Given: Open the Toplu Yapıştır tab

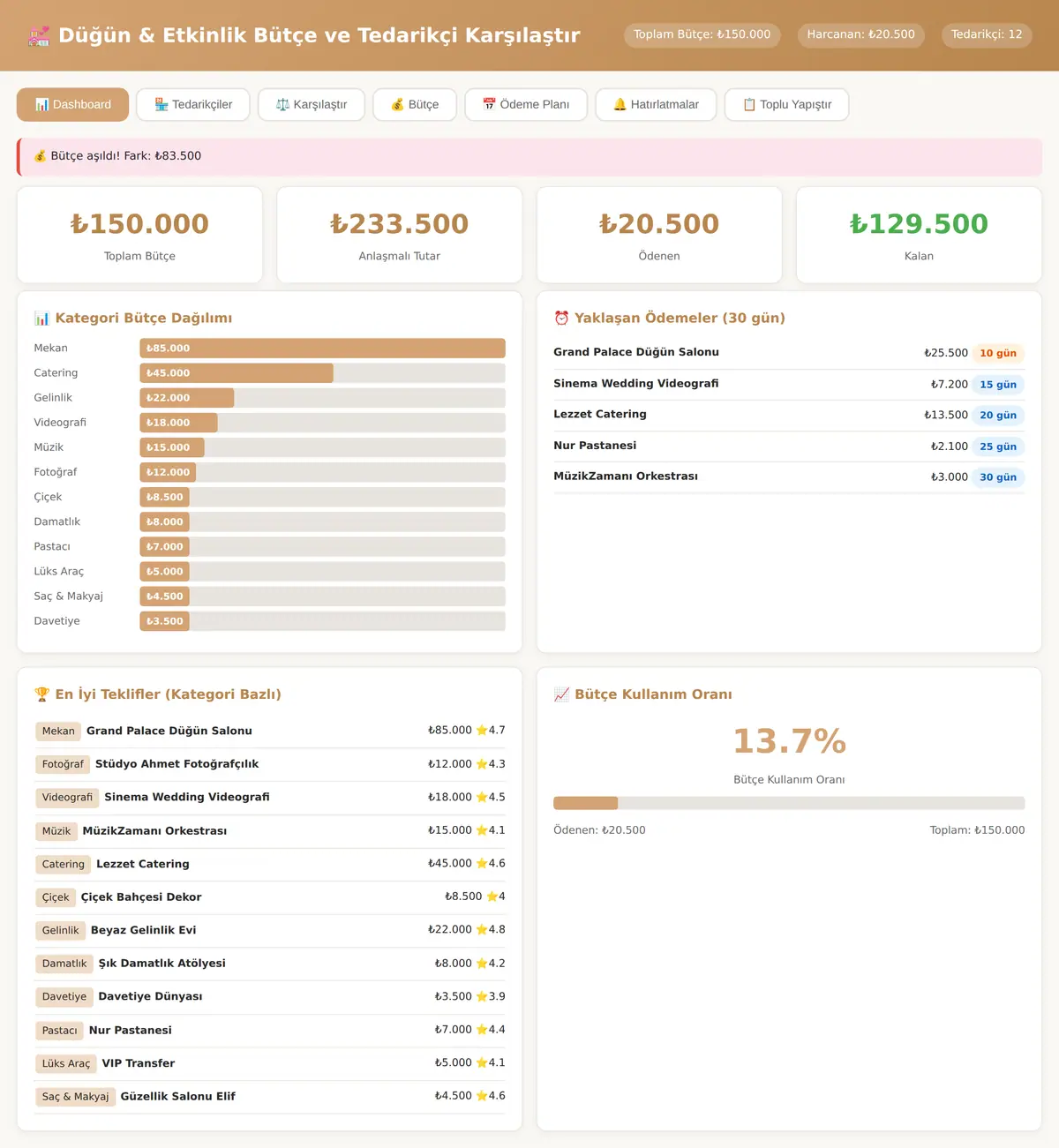Looking at the screenshot, I should tap(787, 104).
